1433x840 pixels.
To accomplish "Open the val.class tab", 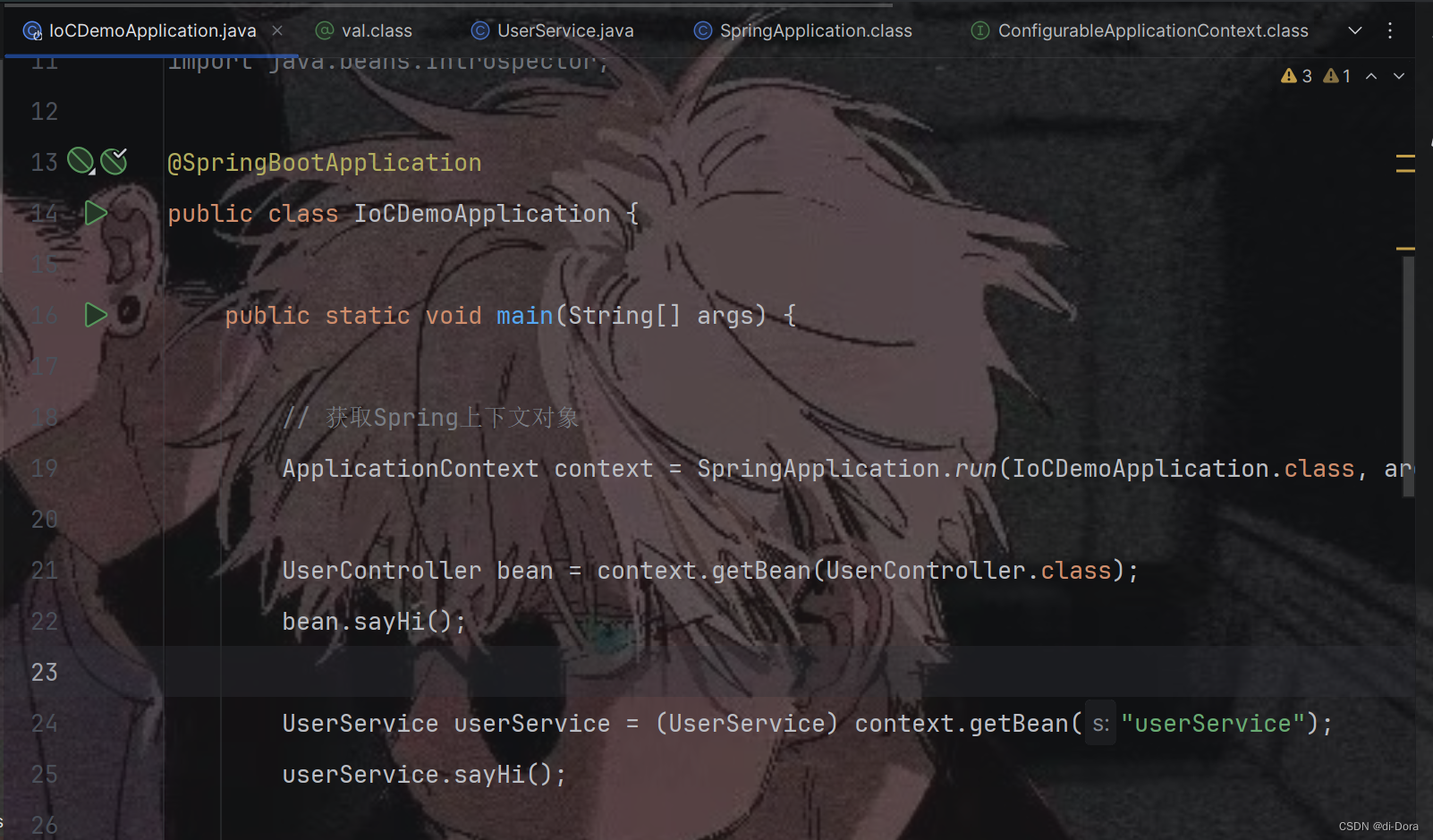I will [364, 30].
